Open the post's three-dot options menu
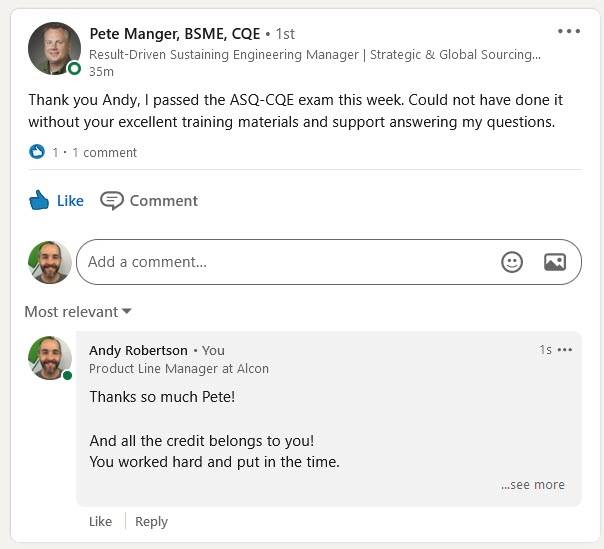 568,31
